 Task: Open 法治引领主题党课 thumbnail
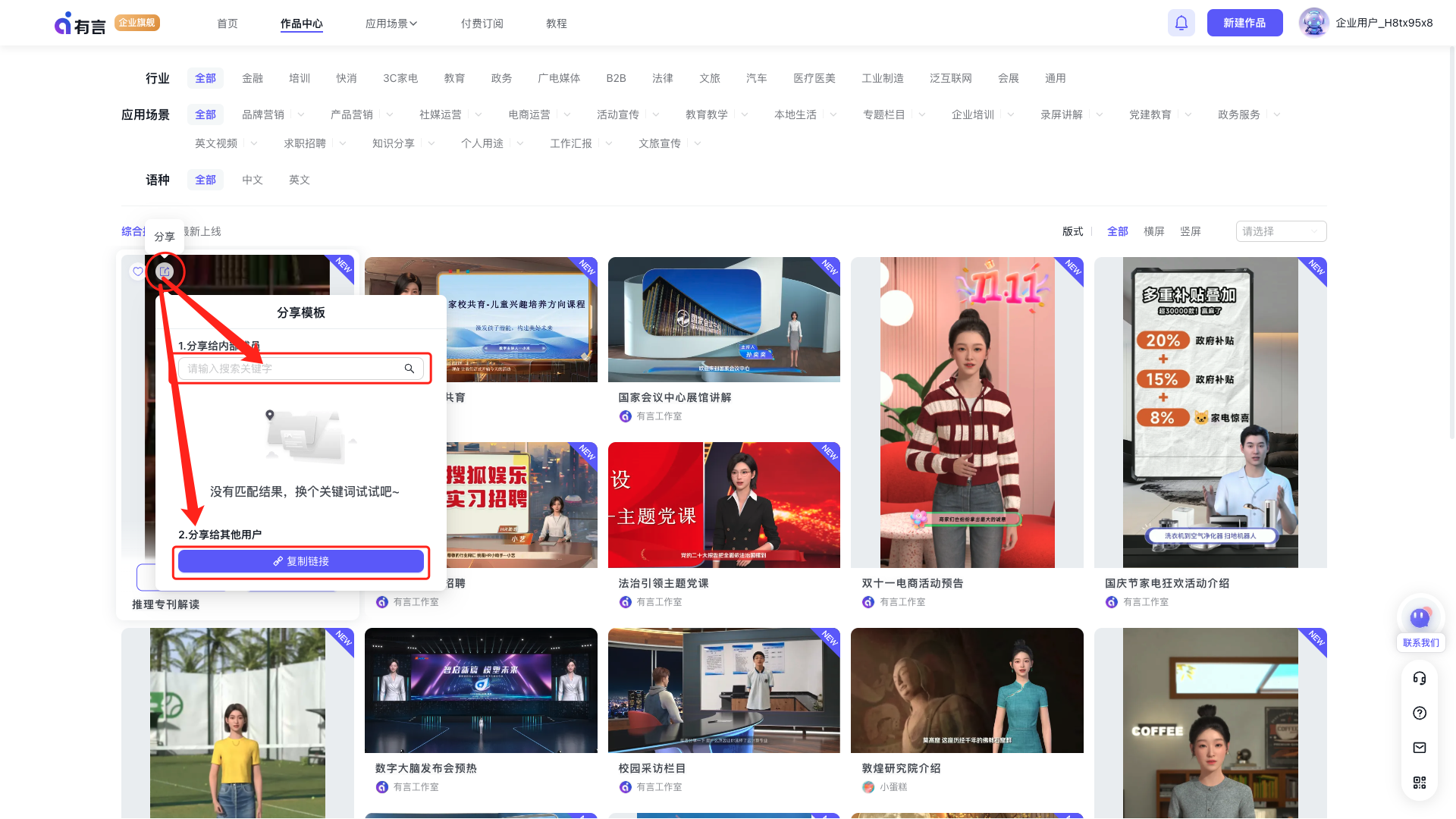pyautogui.click(x=724, y=505)
